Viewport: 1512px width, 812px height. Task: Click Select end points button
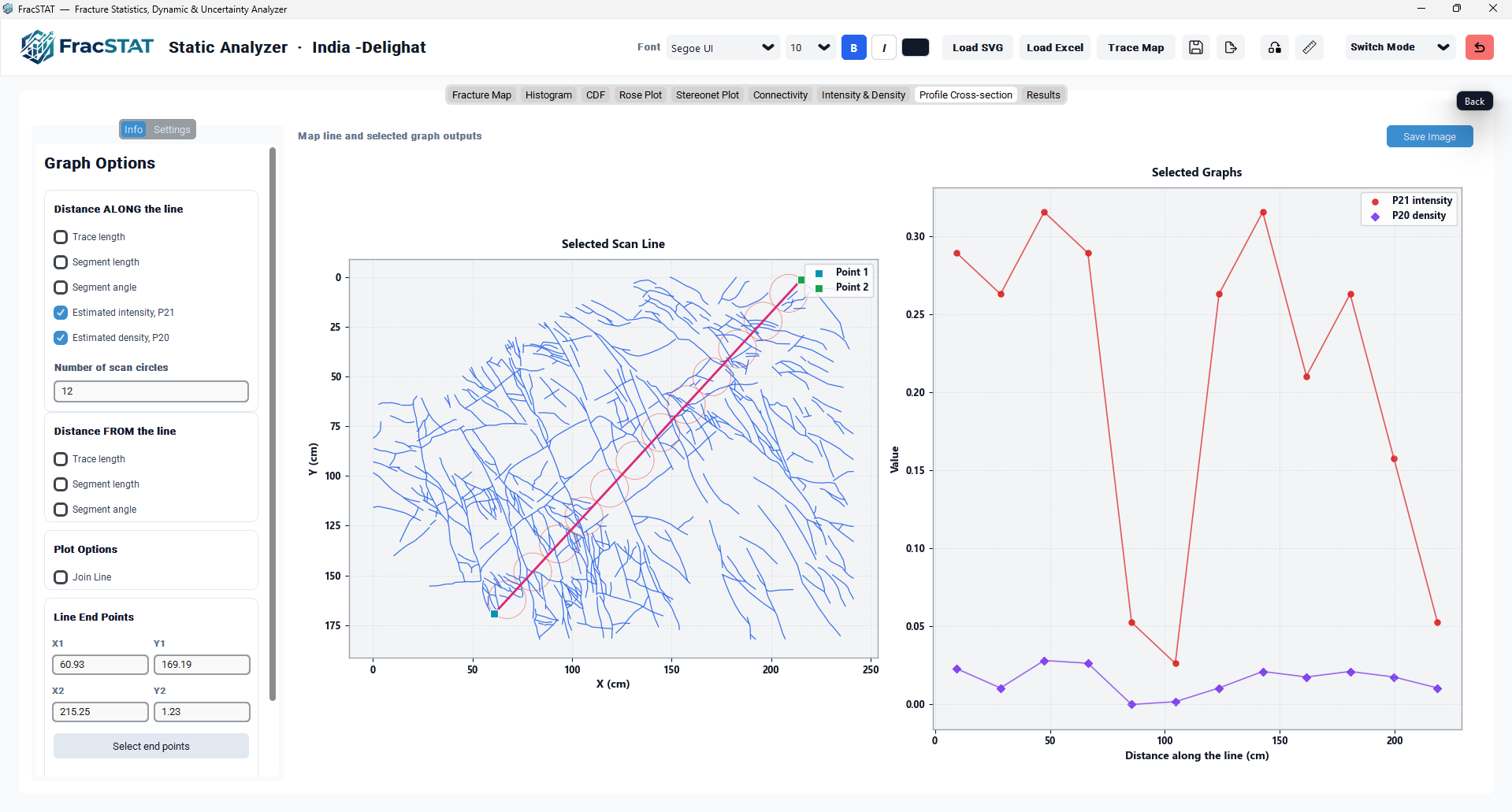[x=151, y=746]
